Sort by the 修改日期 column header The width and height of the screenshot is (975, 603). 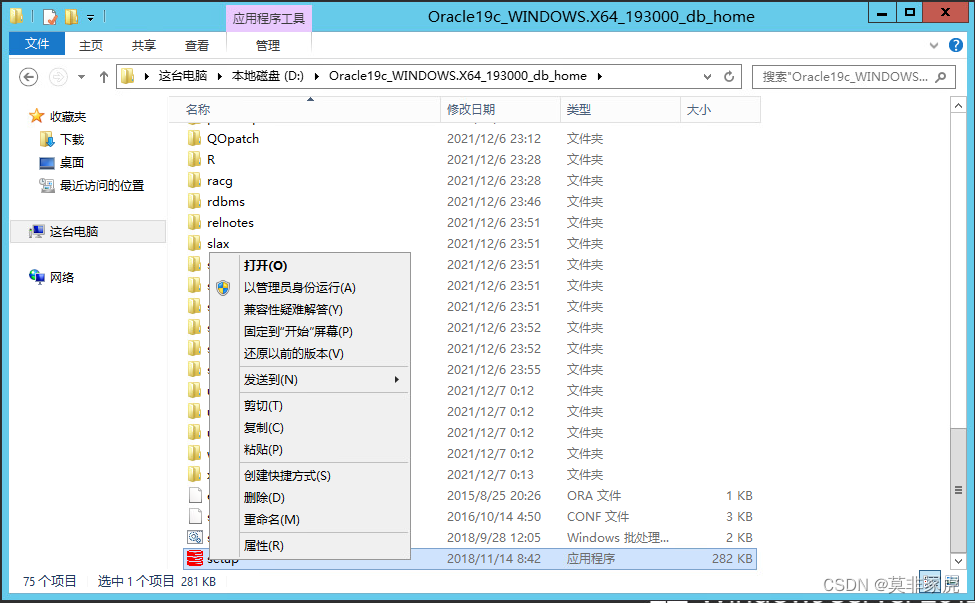501,109
